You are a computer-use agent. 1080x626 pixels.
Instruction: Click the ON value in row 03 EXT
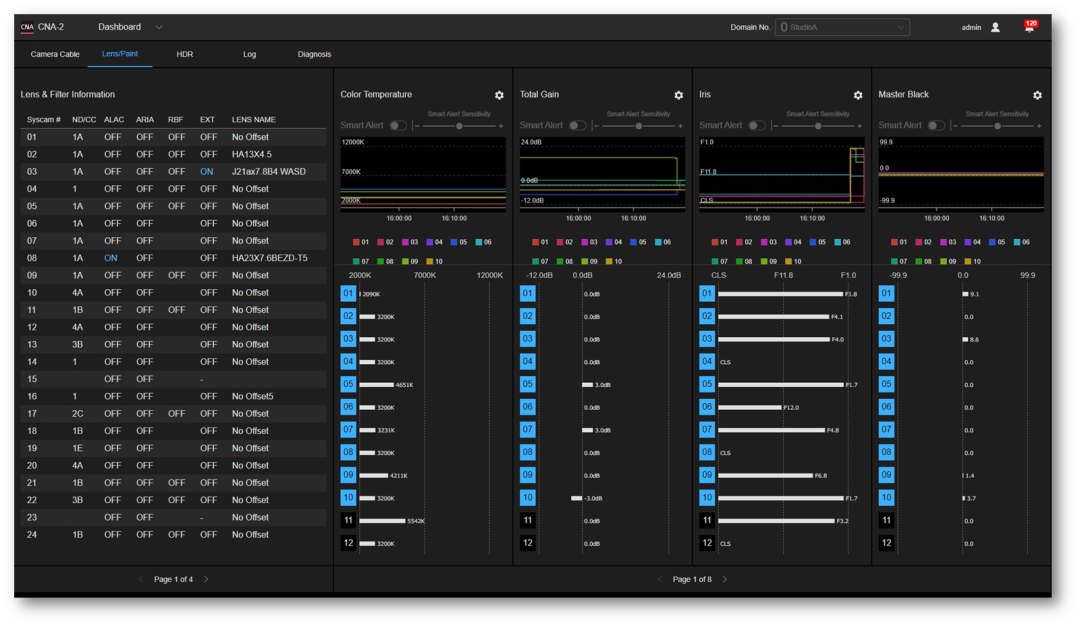pyautogui.click(x=207, y=171)
